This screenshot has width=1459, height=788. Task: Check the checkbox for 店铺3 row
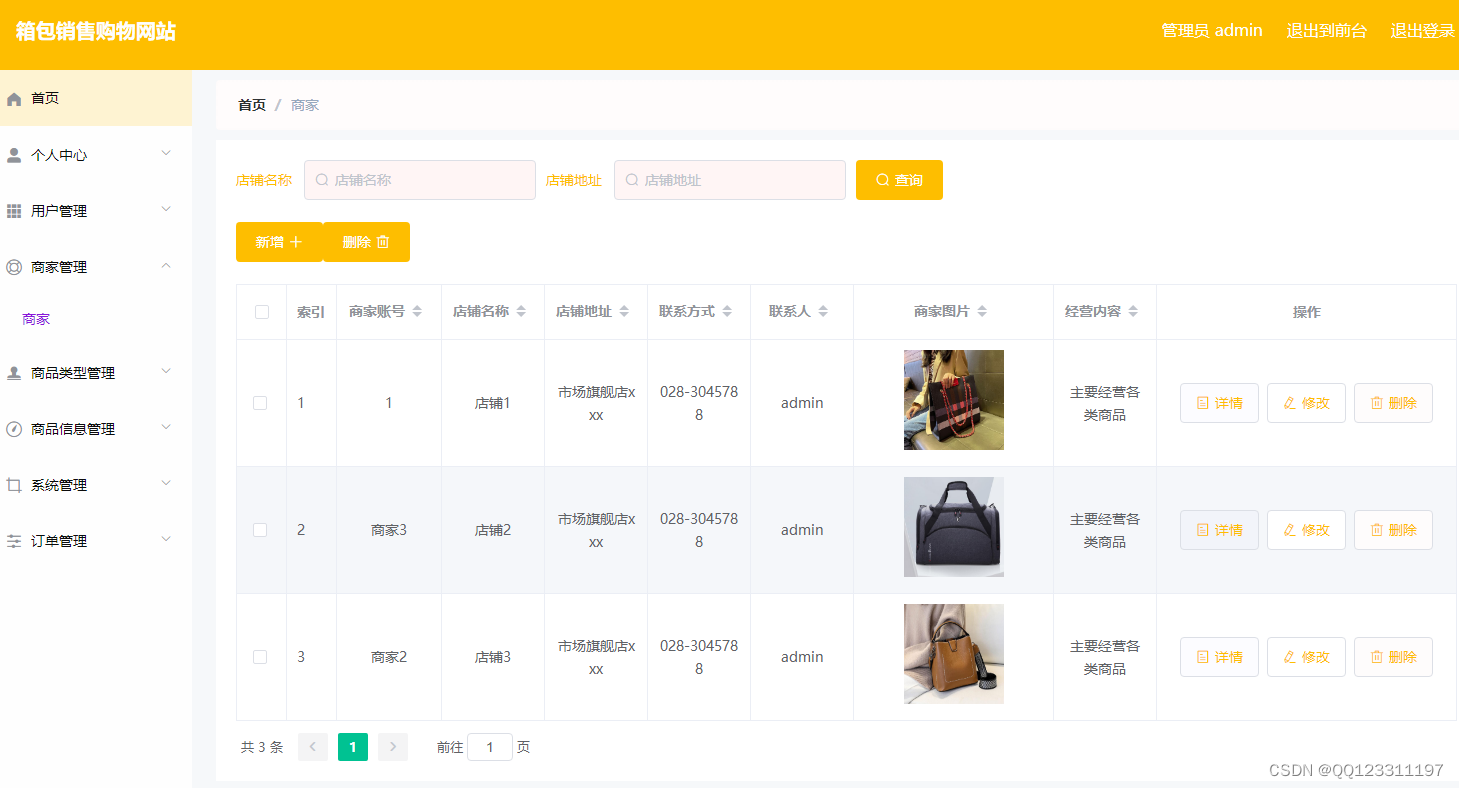point(260,657)
